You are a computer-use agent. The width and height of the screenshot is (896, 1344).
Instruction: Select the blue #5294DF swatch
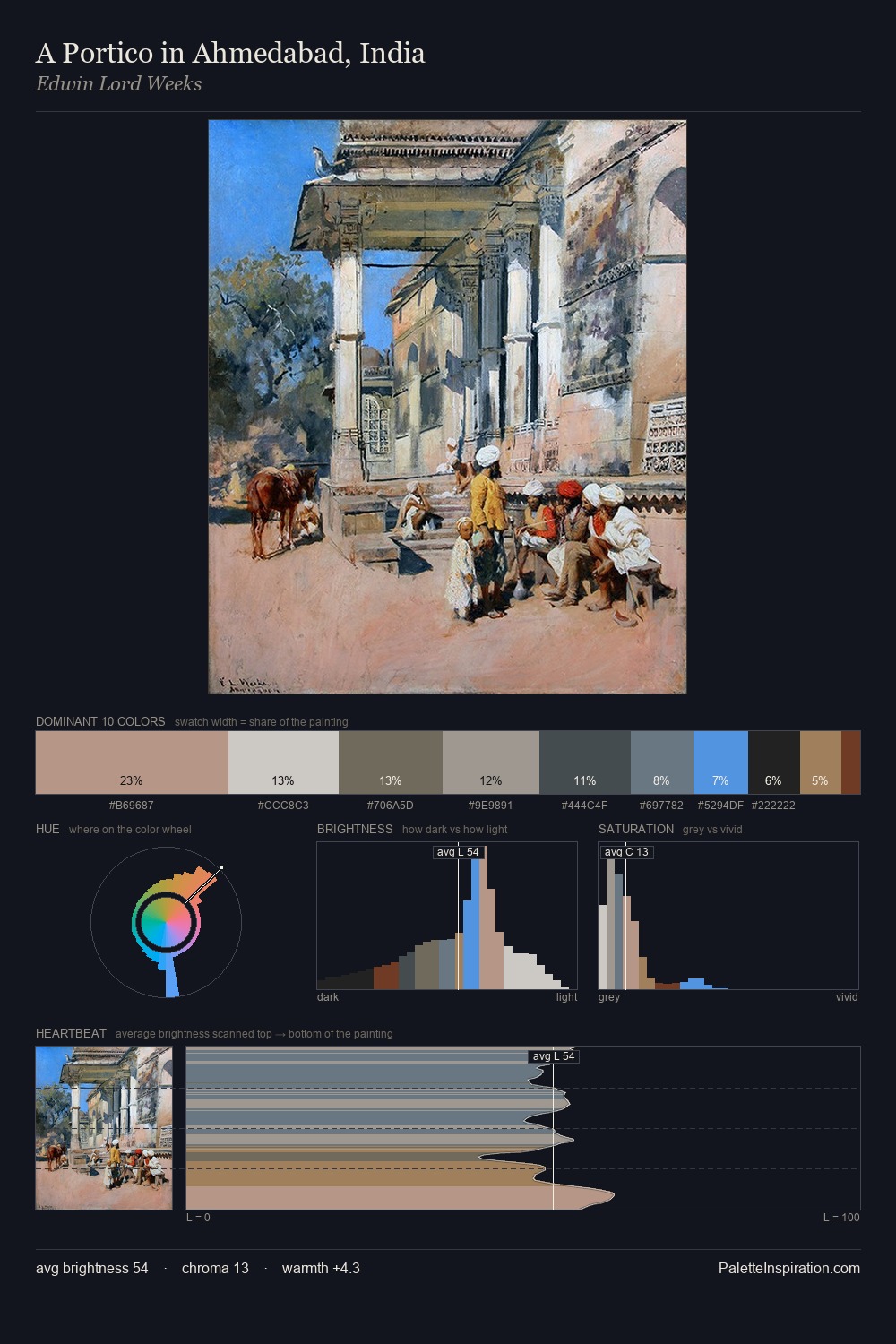(720, 762)
